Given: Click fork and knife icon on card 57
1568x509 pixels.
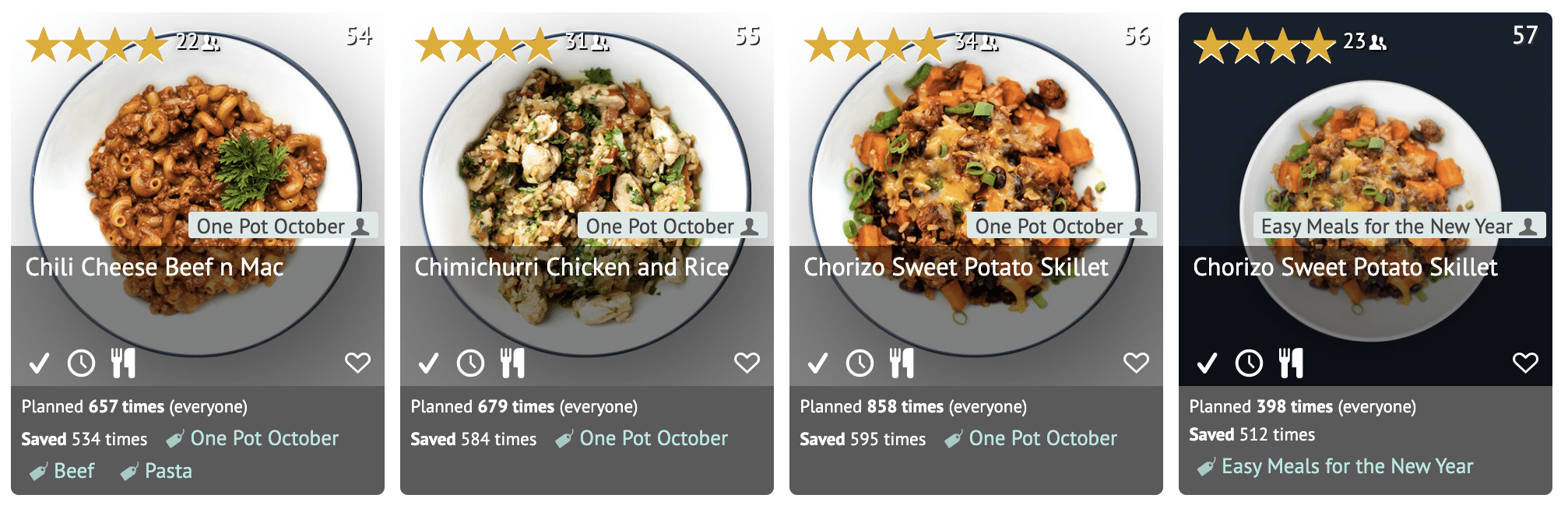Looking at the screenshot, I should click(x=1291, y=363).
